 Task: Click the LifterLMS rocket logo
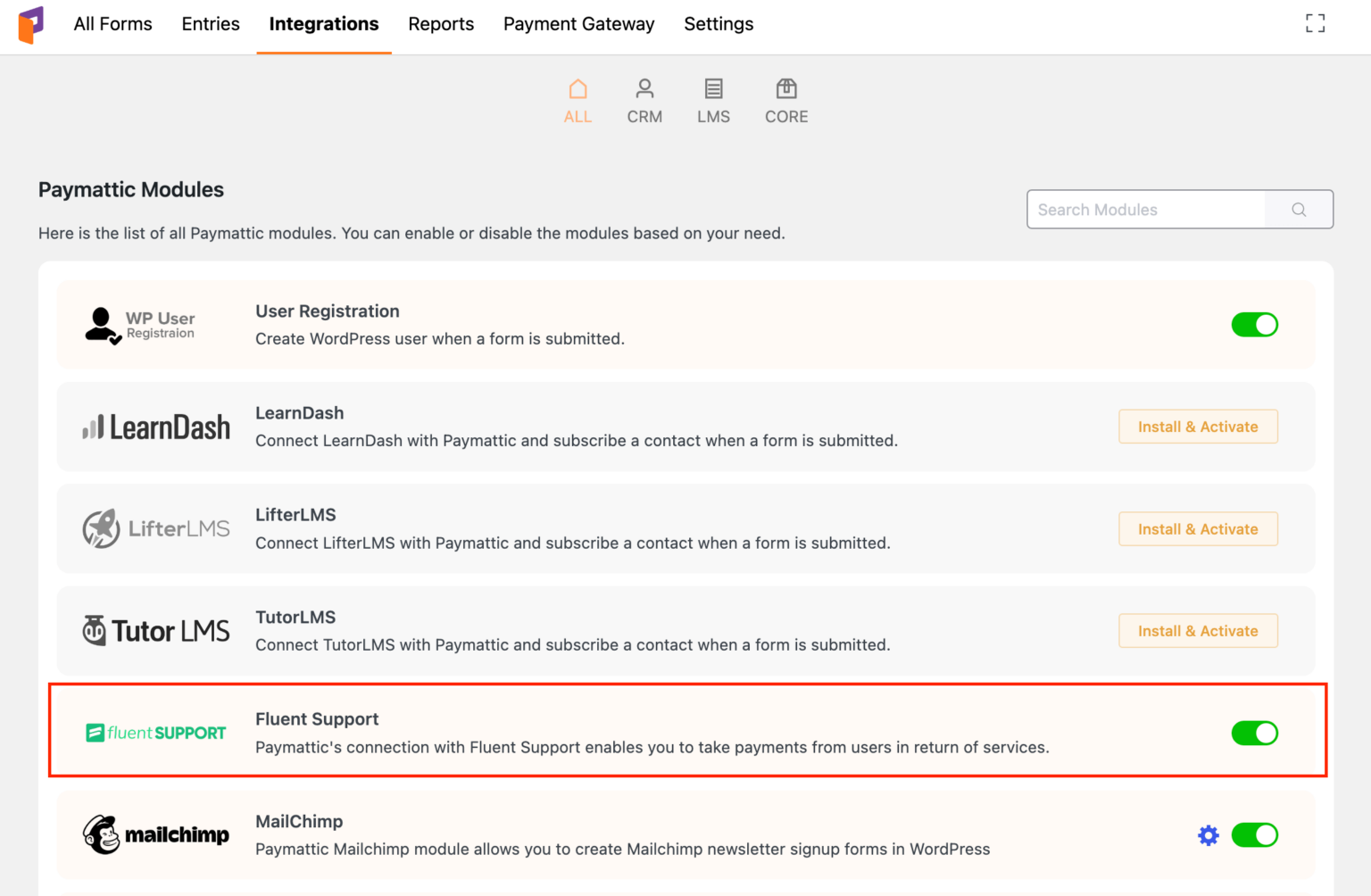tap(100, 528)
